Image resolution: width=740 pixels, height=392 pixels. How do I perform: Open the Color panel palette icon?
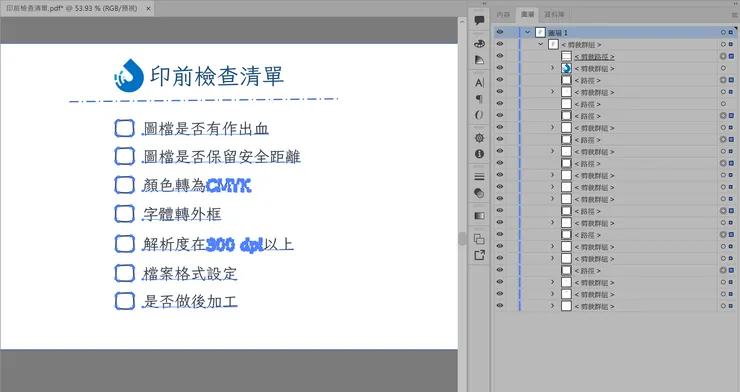(479, 44)
